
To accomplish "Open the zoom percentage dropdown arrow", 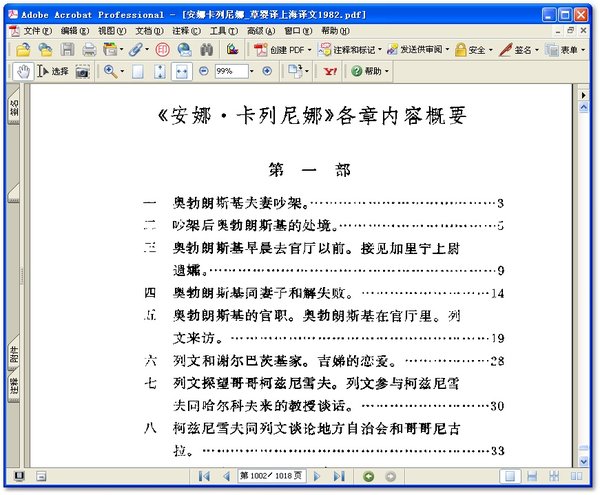I will 251,71.
